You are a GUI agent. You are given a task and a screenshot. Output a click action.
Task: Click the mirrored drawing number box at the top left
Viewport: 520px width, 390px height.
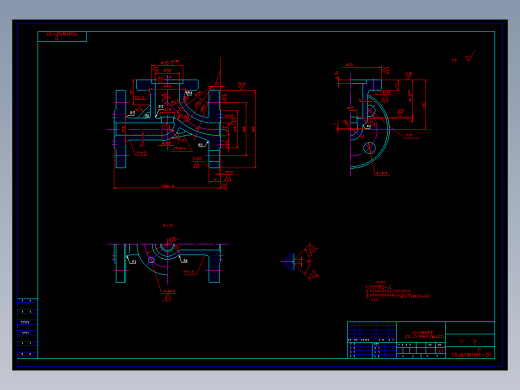[62, 36]
